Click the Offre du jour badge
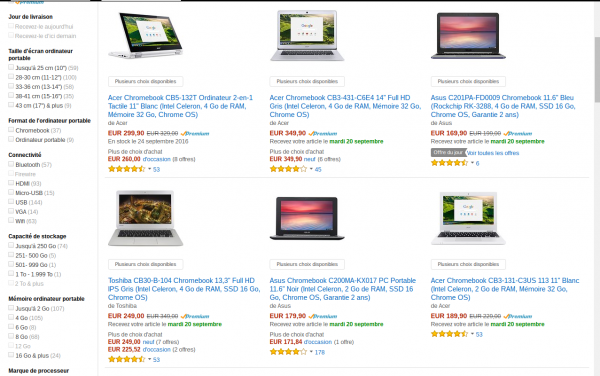The width and height of the screenshot is (600, 376). click(448, 153)
